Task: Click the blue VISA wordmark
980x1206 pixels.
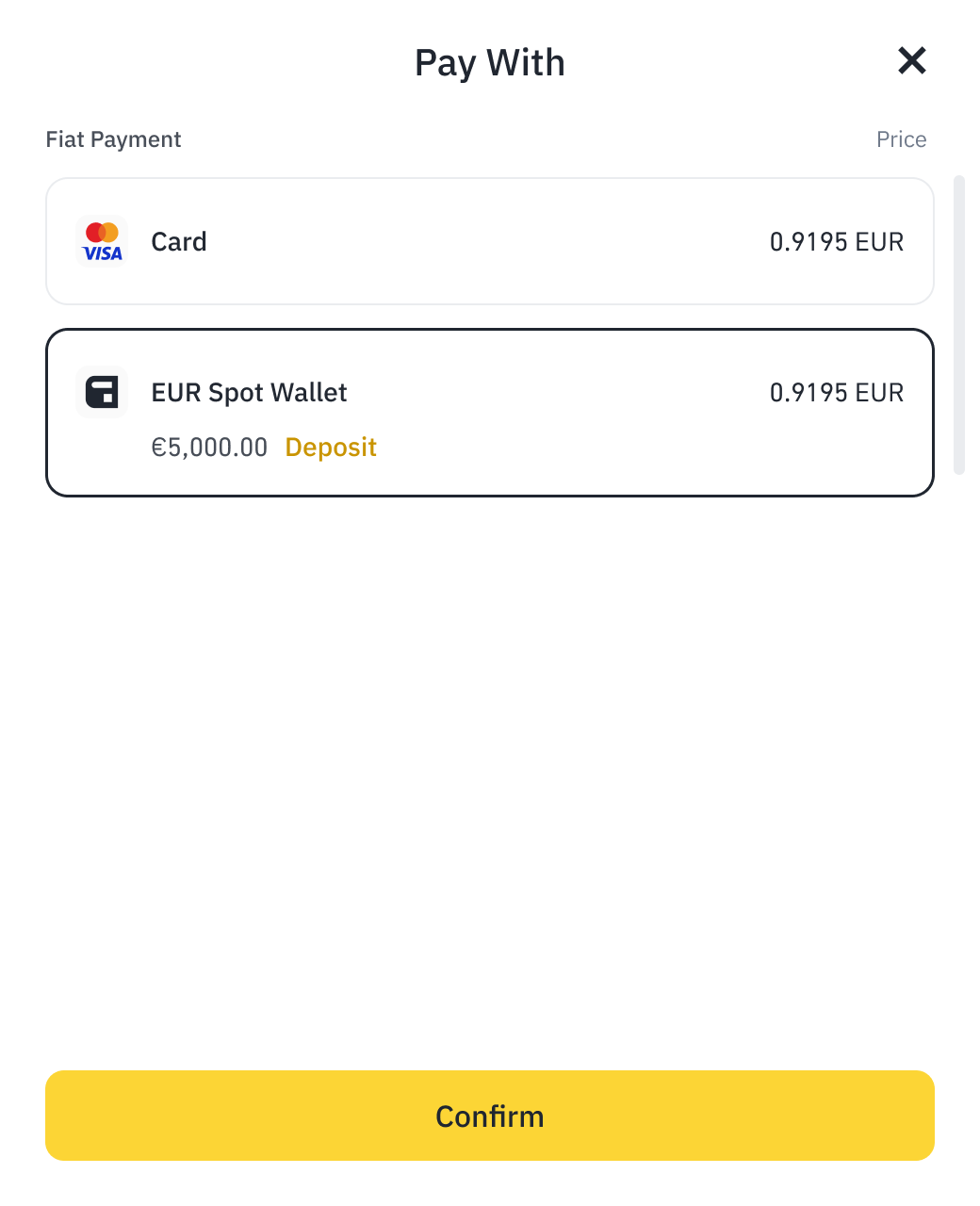Action: pos(102,253)
